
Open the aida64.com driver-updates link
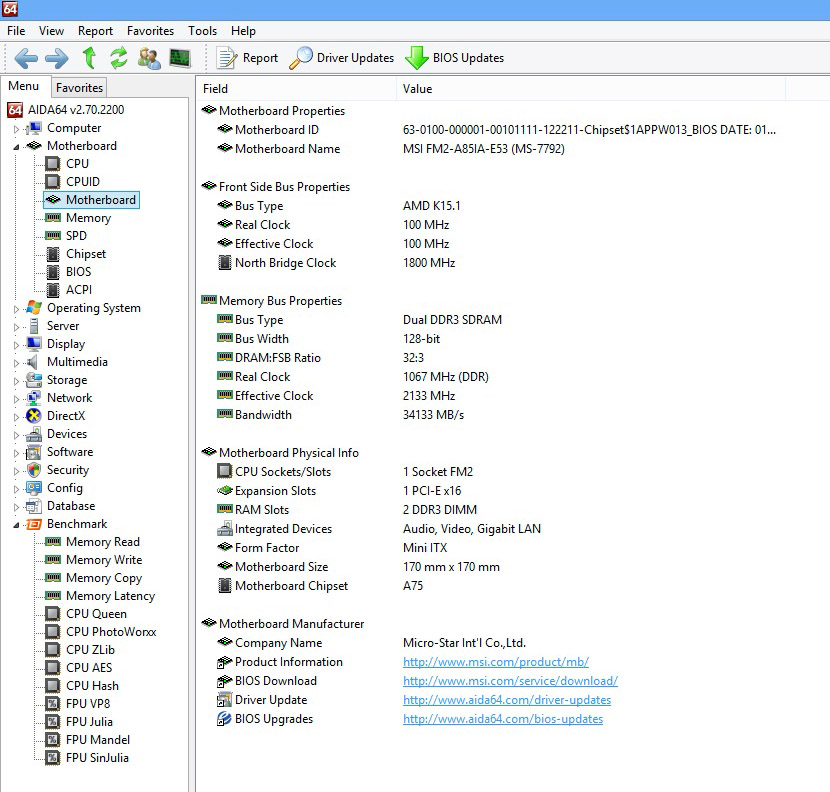click(507, 700)
